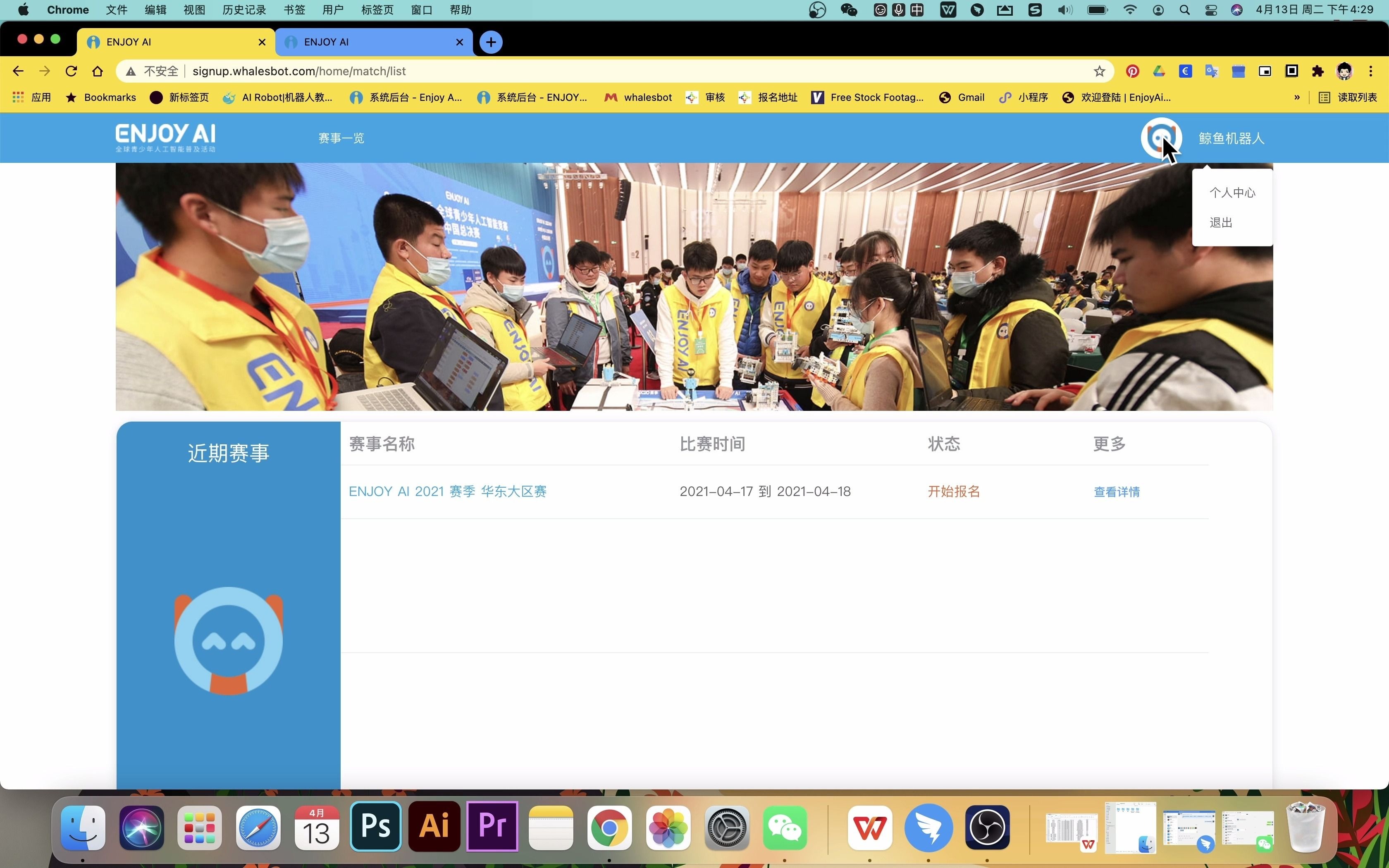Image resolution: width=1389 pixels, height=868 pixels.
Task: Open WeChat from the Dock
Action: (784, 827)
